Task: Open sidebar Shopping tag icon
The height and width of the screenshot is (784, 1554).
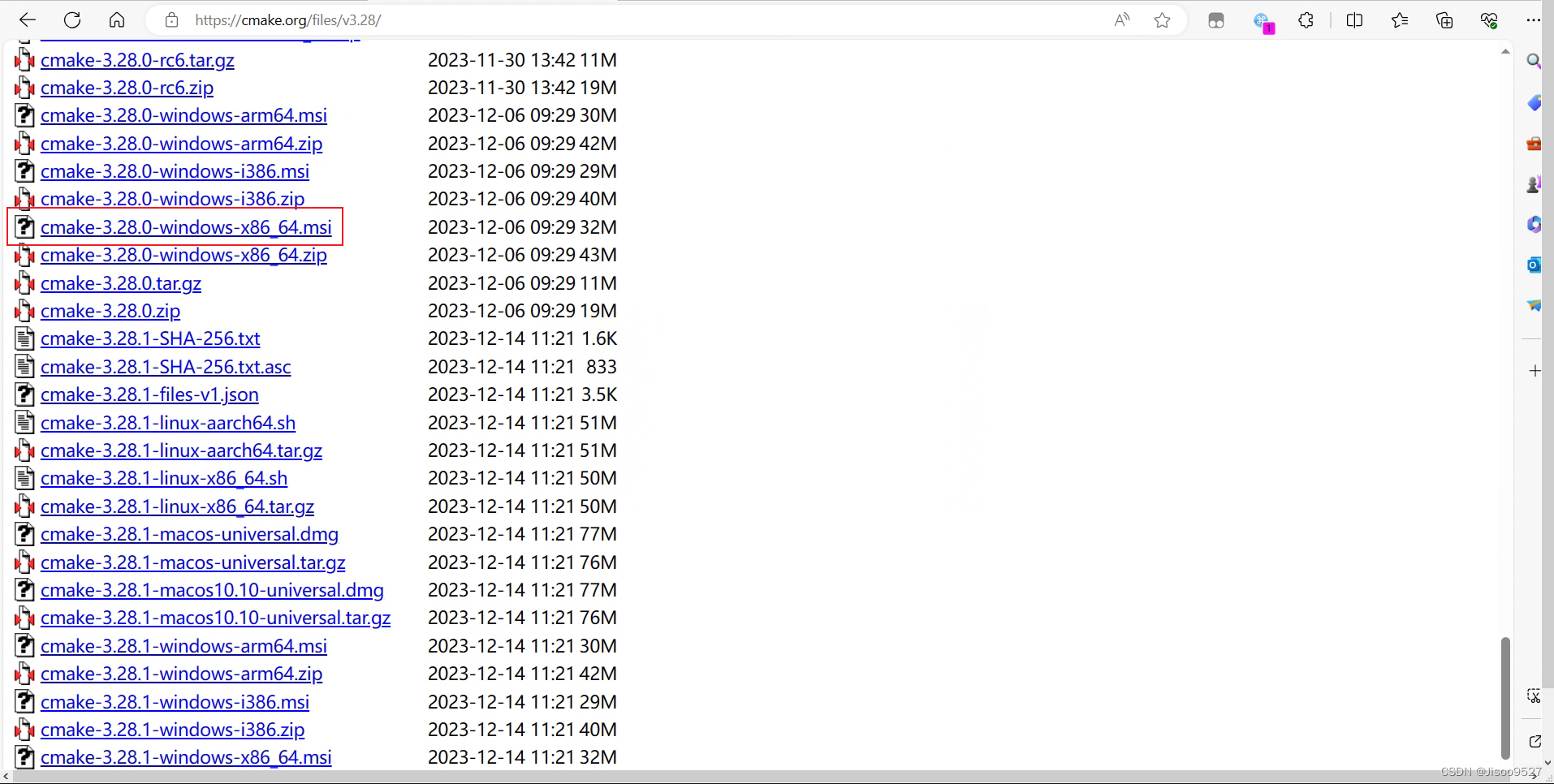Action: tap(1534, 103)
